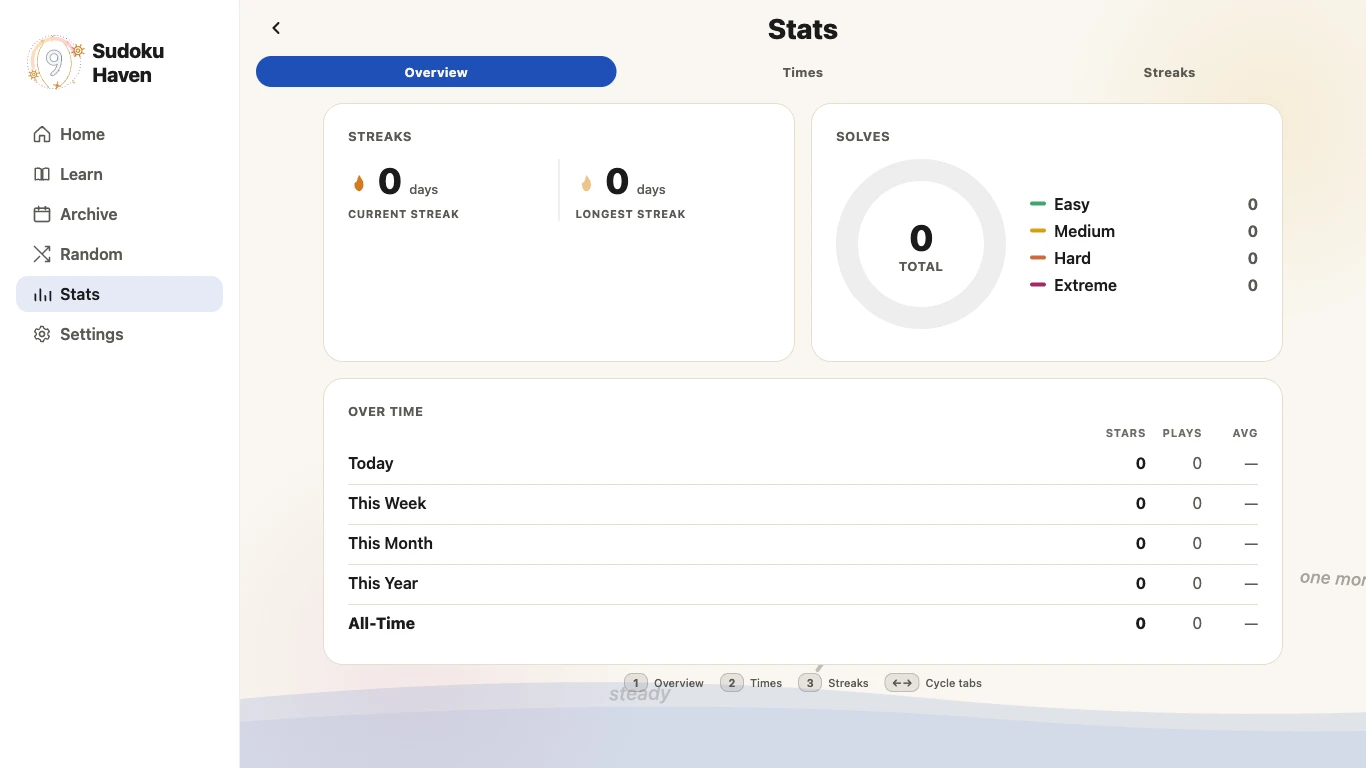Click the Random shuffle icon
The width and height of the screenshot is (1366, 768).
point(42,254)
